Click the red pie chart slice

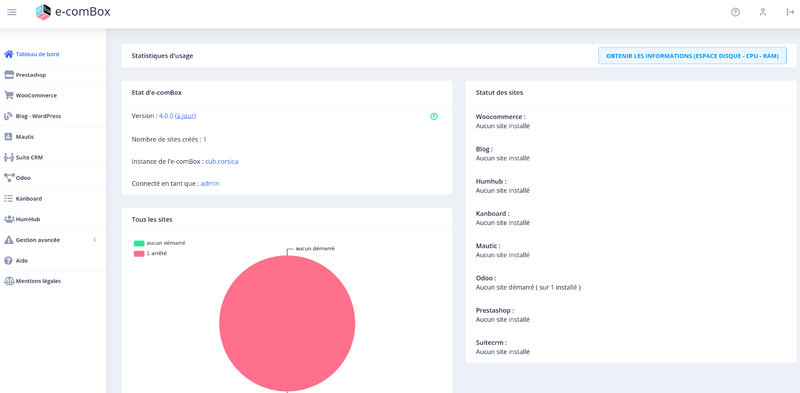point(287,324)
